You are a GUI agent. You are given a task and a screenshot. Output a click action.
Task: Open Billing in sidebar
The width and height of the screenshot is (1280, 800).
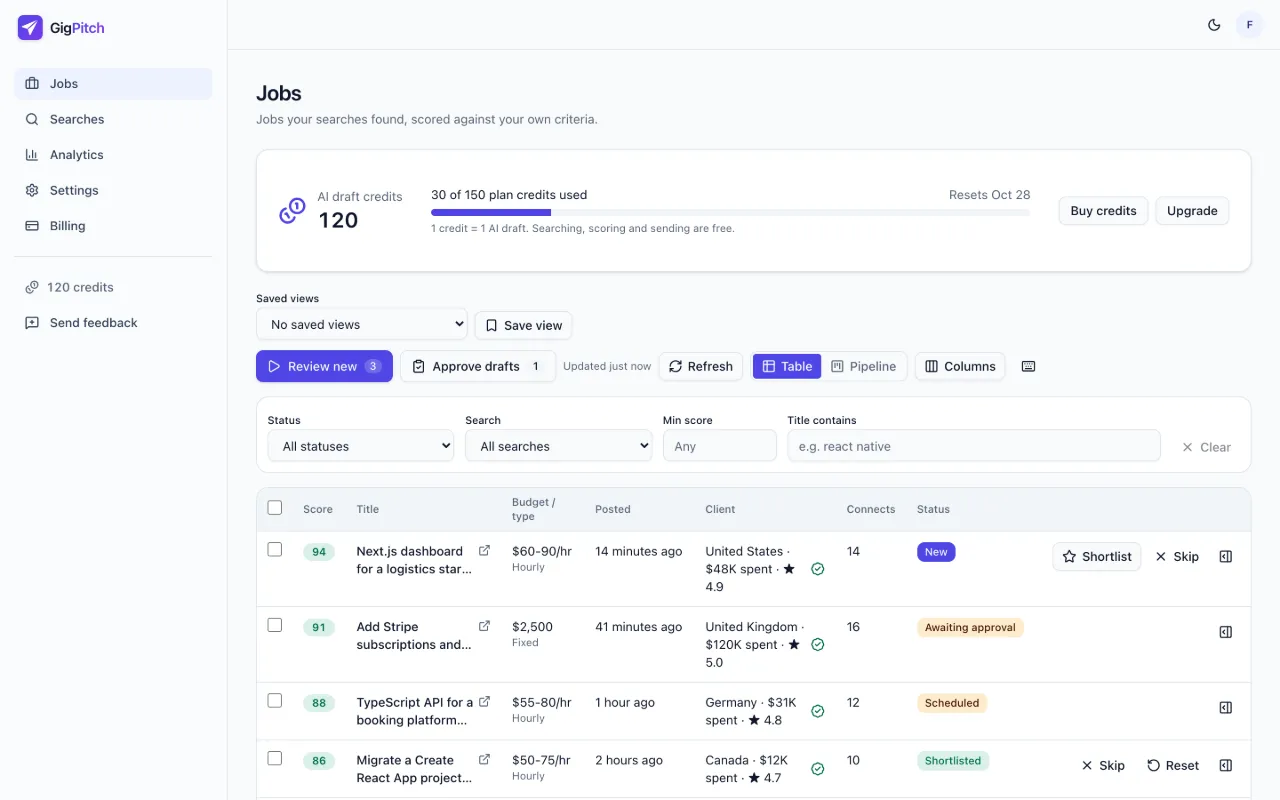tap(113, 226)
